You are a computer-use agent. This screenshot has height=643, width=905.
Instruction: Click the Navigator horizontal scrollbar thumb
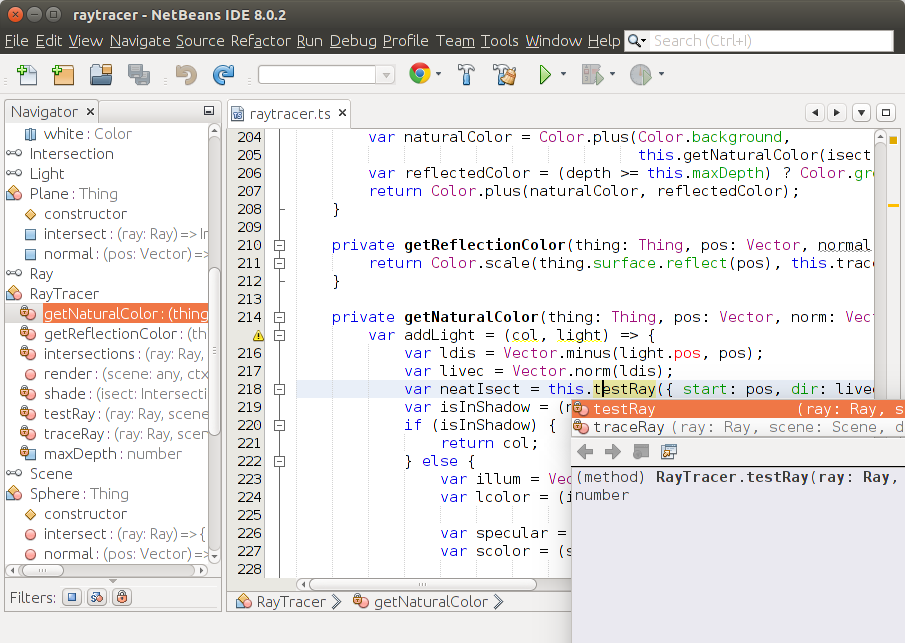point(43,570)
